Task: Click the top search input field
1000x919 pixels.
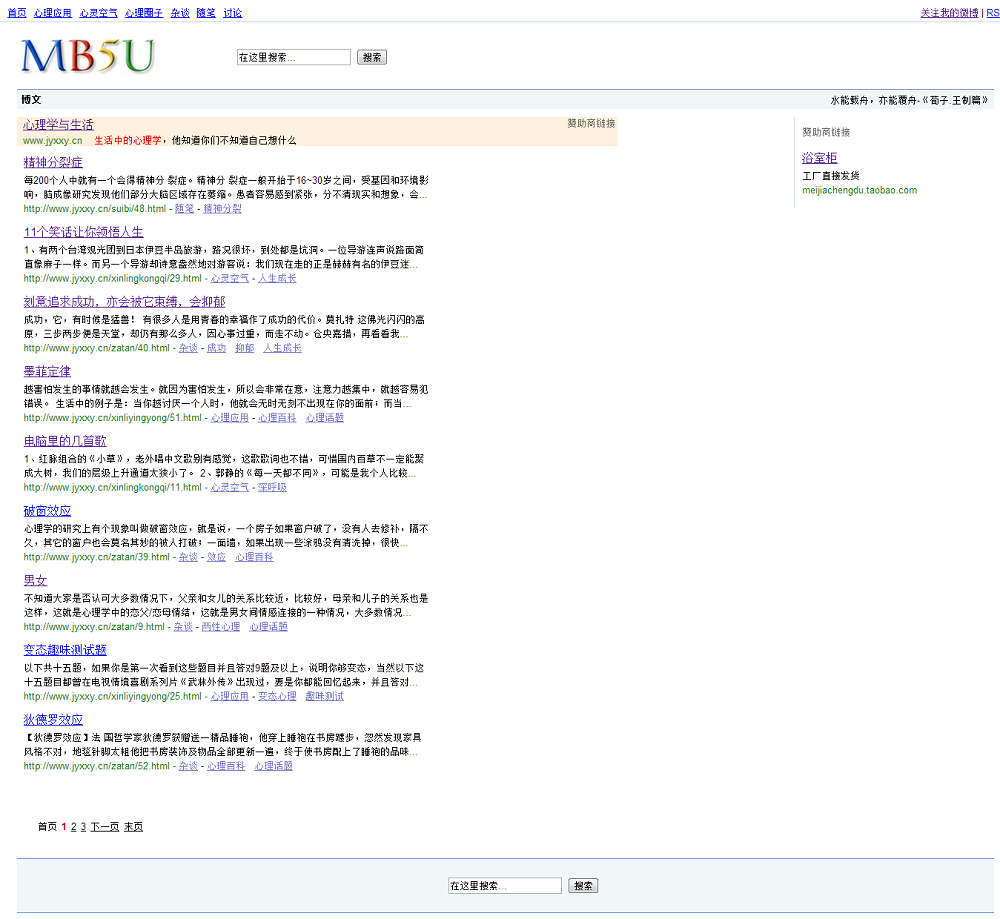Action: (x=293, y=58)
